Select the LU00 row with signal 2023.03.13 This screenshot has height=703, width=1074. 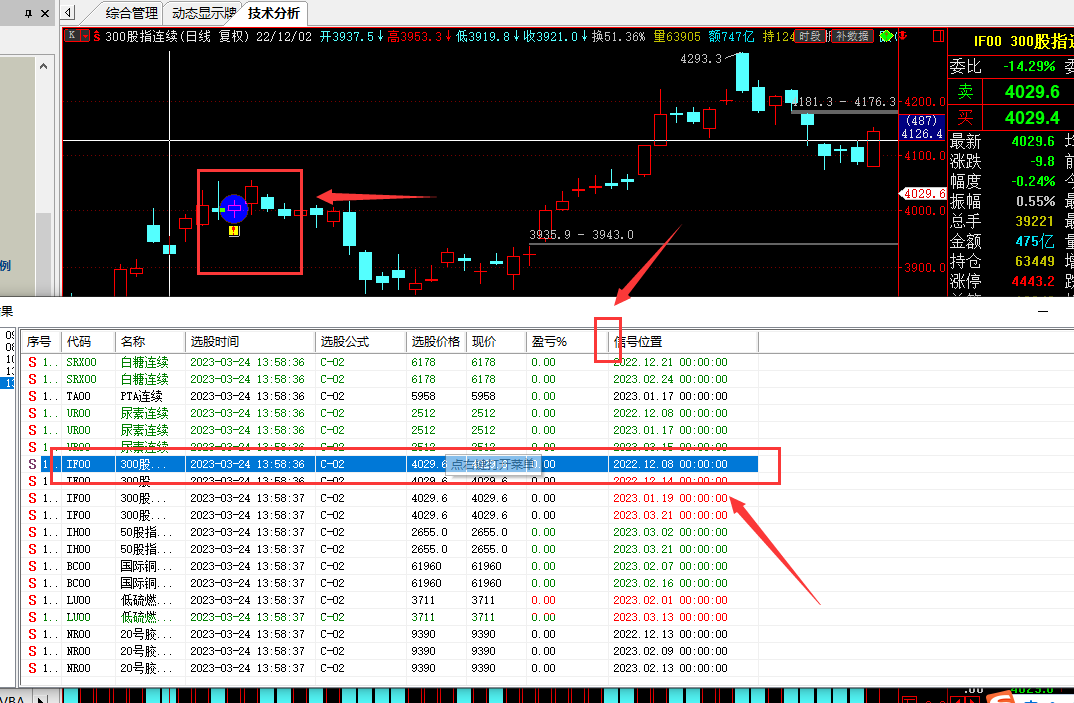click(390, 617)
